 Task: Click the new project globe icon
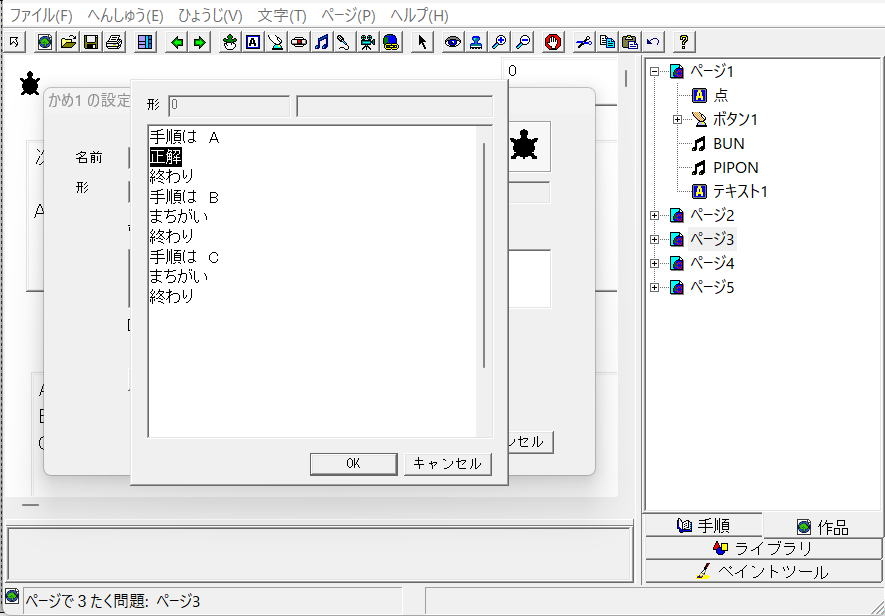(45, 42)
